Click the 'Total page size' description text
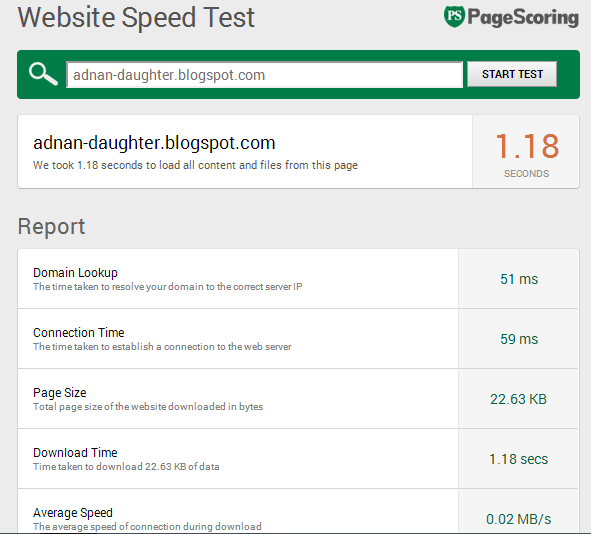 coord(148,407)
